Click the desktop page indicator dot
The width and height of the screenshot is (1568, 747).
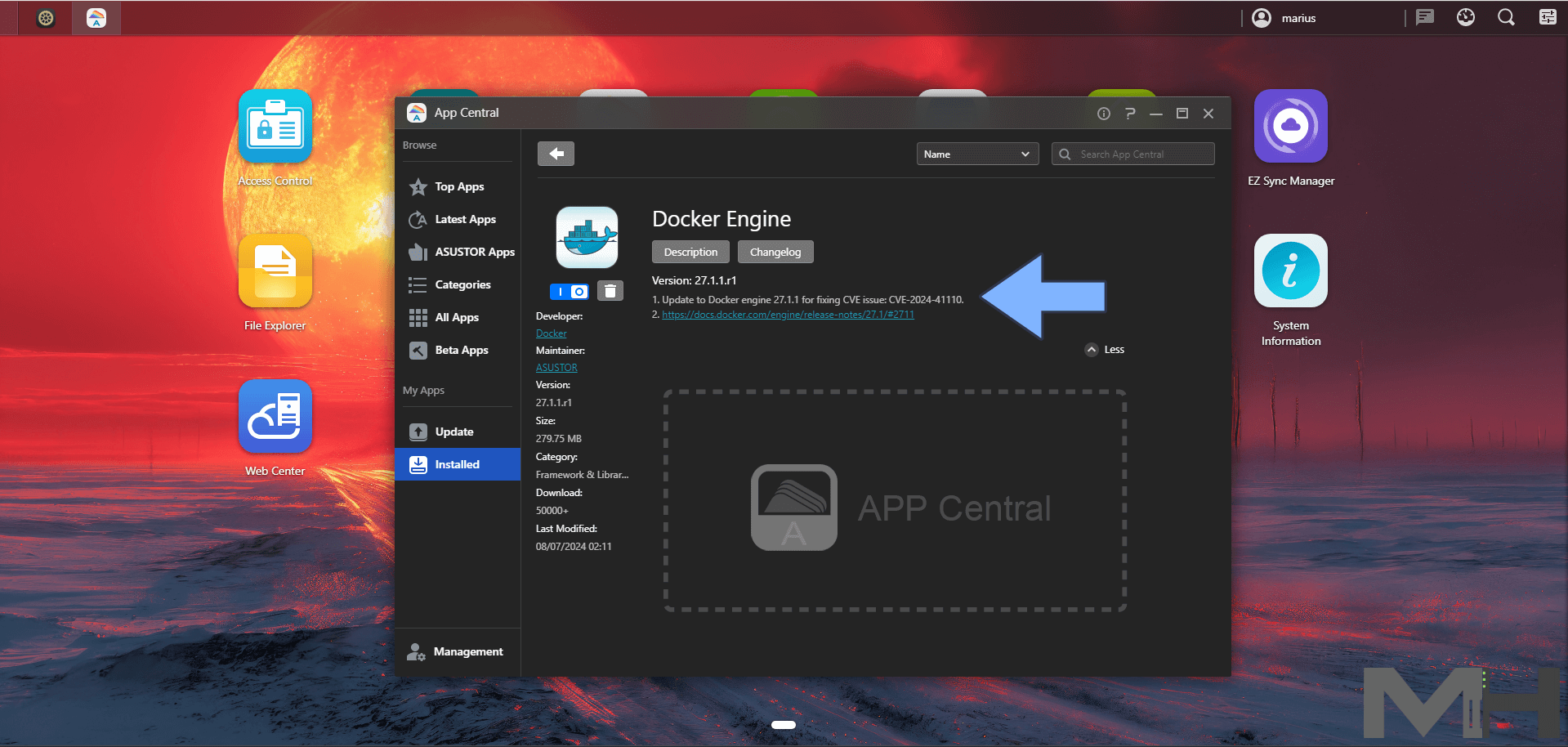[x=783, y=724]
